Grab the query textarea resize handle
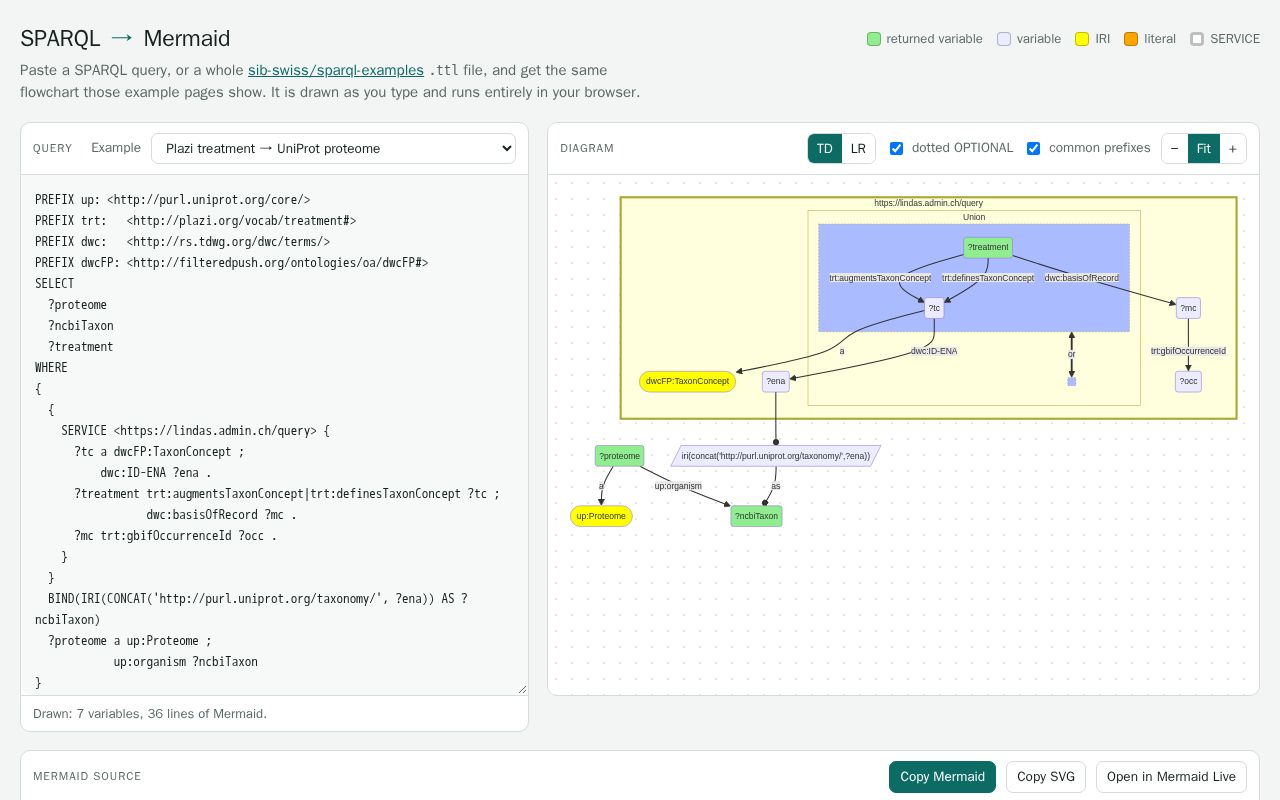This screenshot has width=1280, height=800. click(521, 689)
